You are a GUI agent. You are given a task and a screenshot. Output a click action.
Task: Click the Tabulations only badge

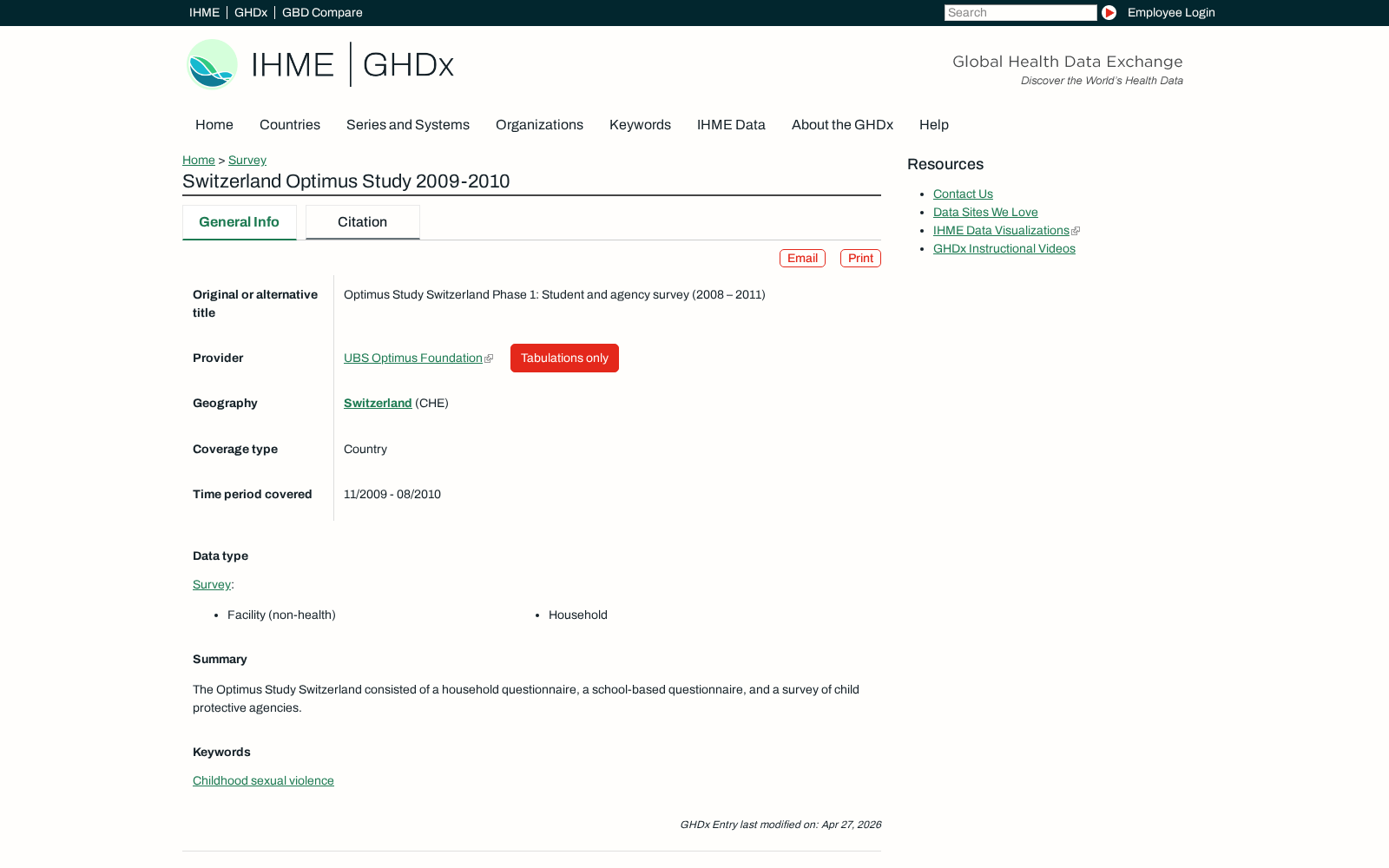564,358
